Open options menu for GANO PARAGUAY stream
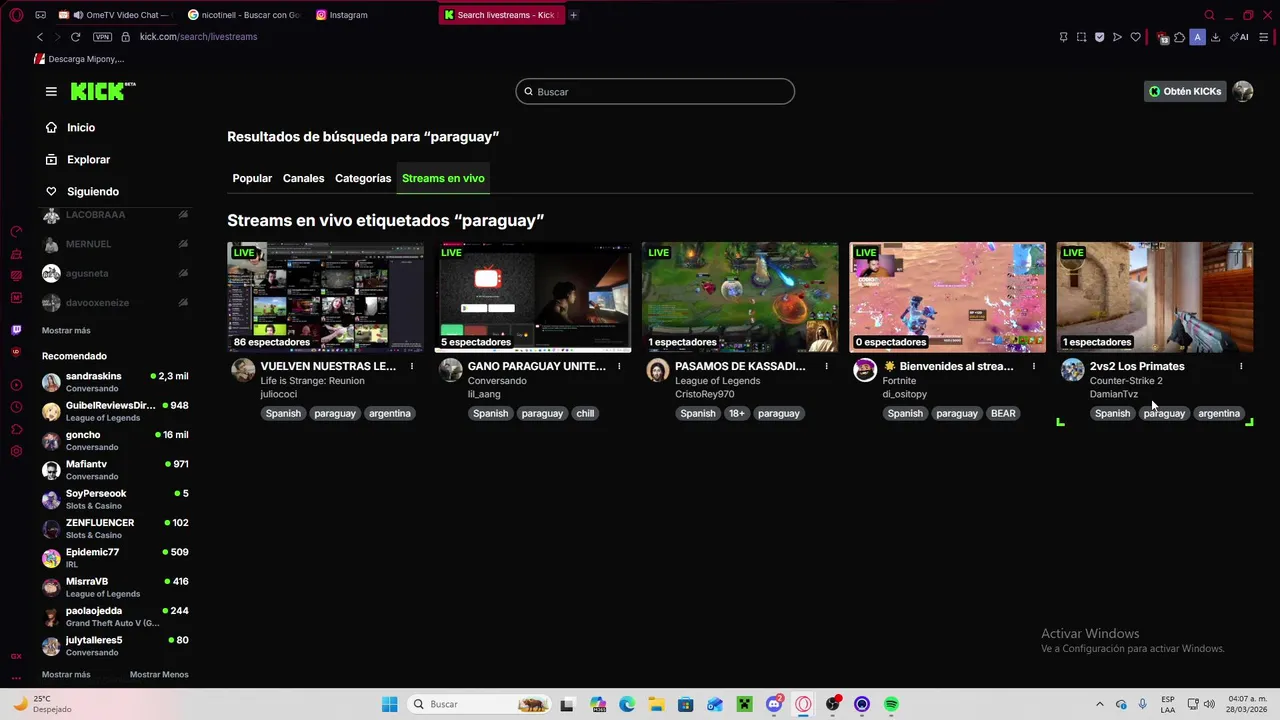 pyautogui.click(x=619, y=366)
